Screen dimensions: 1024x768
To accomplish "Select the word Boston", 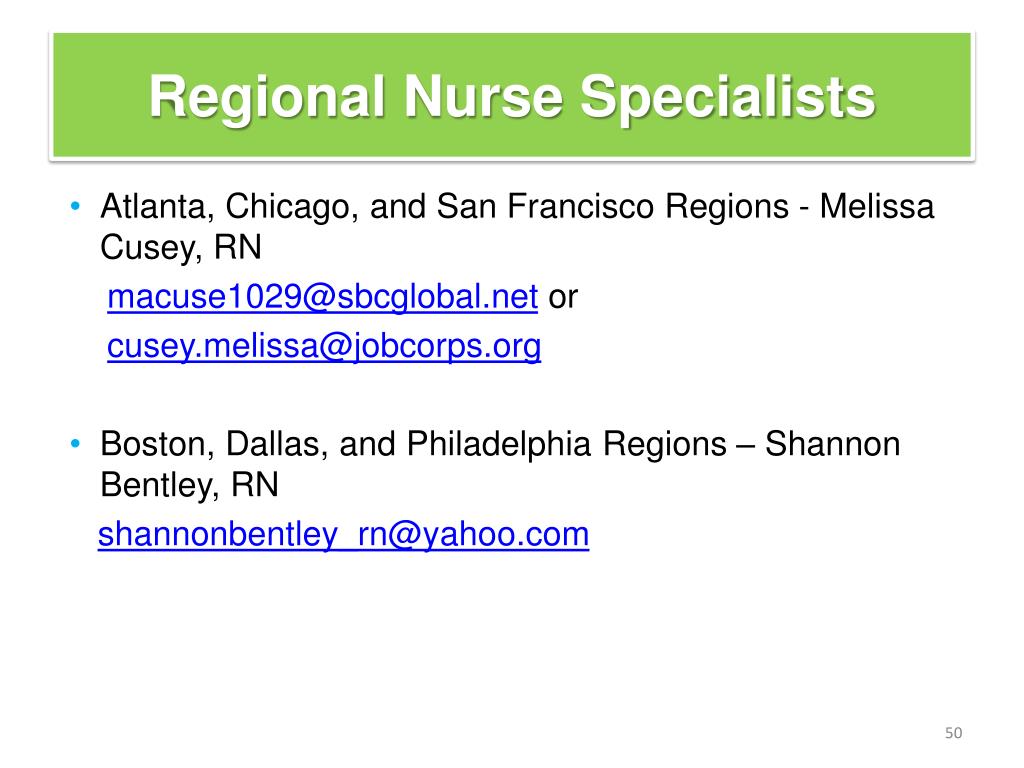I will click(153, 445).
